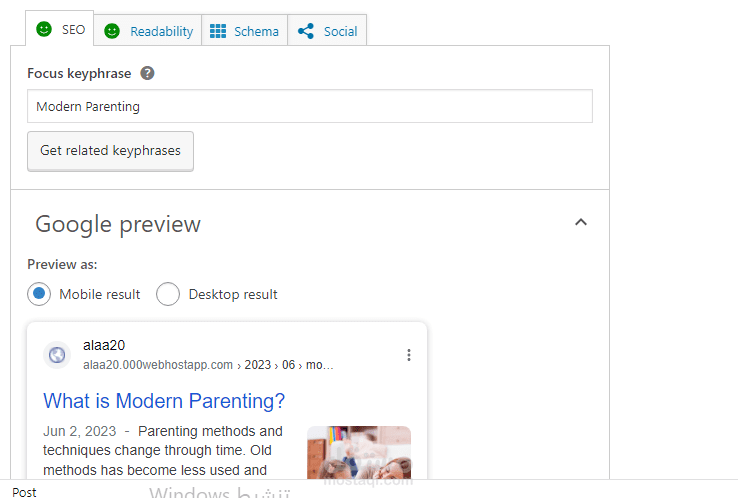
Task: Click the Google preview section heading
Action: pyautogui.click(x=118, y=224)
